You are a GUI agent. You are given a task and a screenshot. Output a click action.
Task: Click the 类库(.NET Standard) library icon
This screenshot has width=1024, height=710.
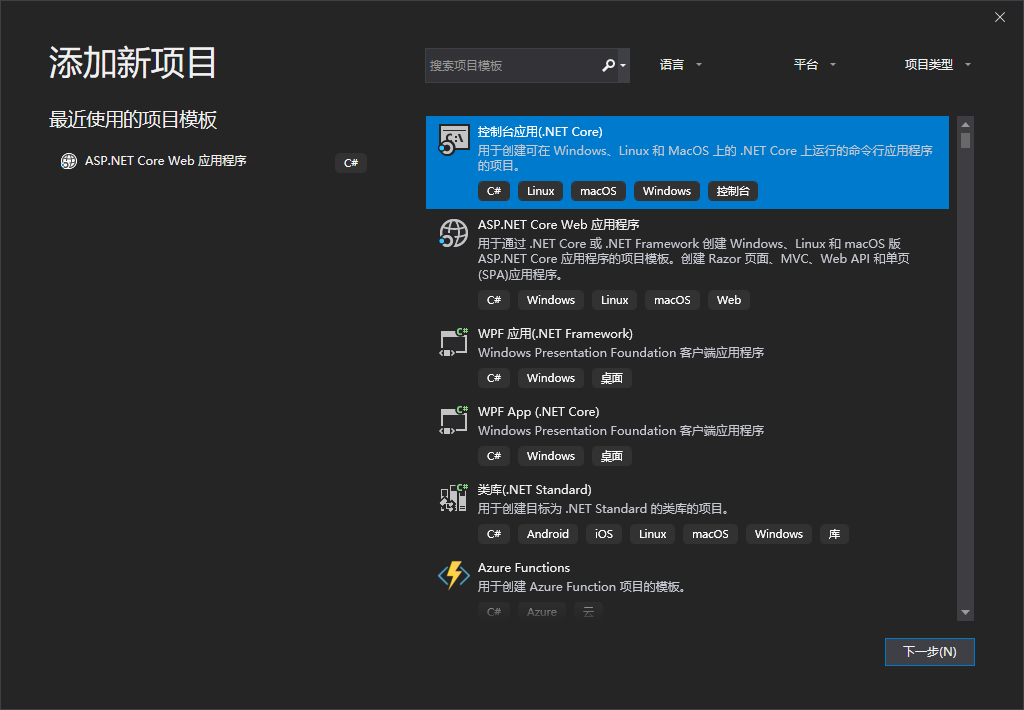coord(453,498)
